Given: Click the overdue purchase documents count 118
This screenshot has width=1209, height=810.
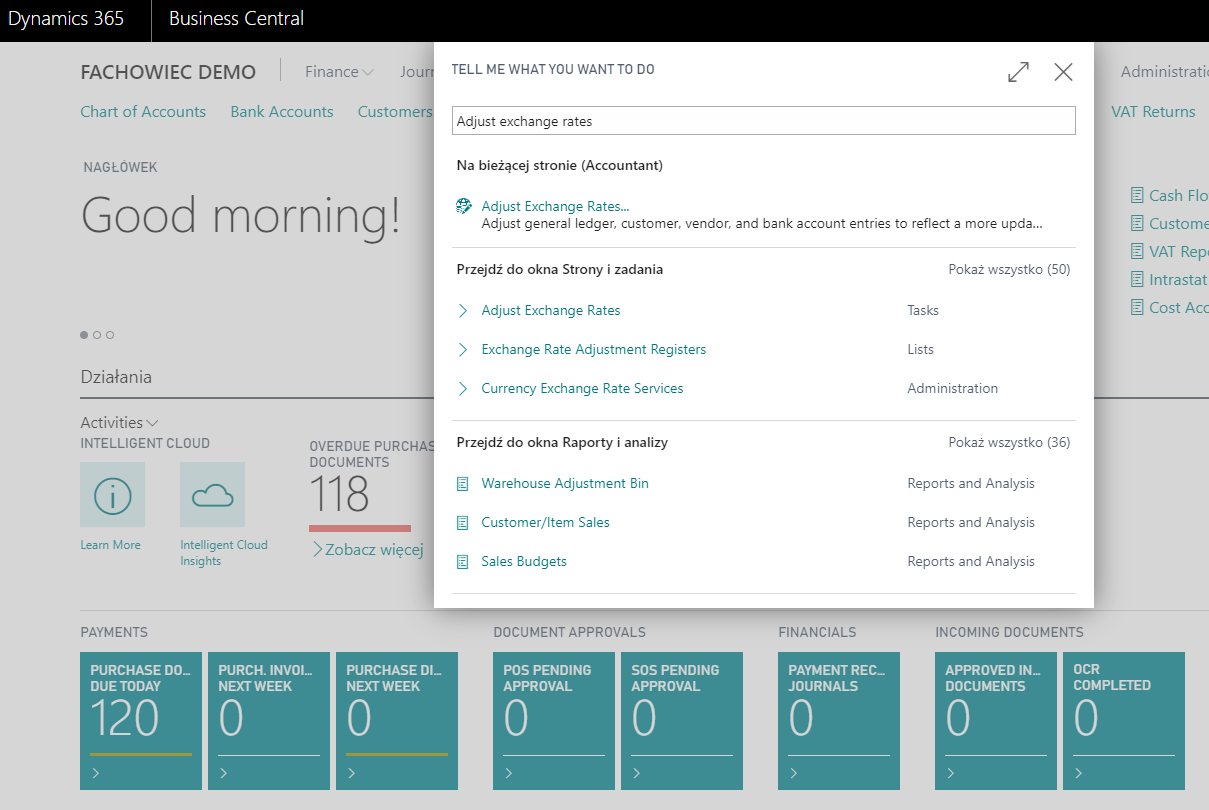Looking at the screenshot, I should click(339, 494).
